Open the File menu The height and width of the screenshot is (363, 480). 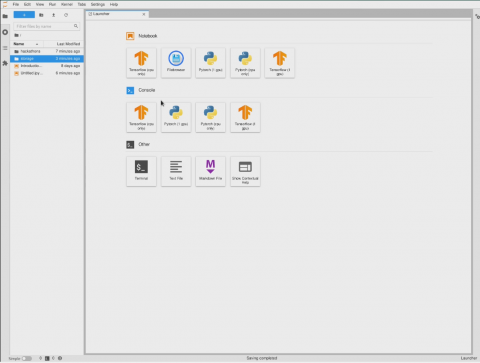click(x=16, y=4)
